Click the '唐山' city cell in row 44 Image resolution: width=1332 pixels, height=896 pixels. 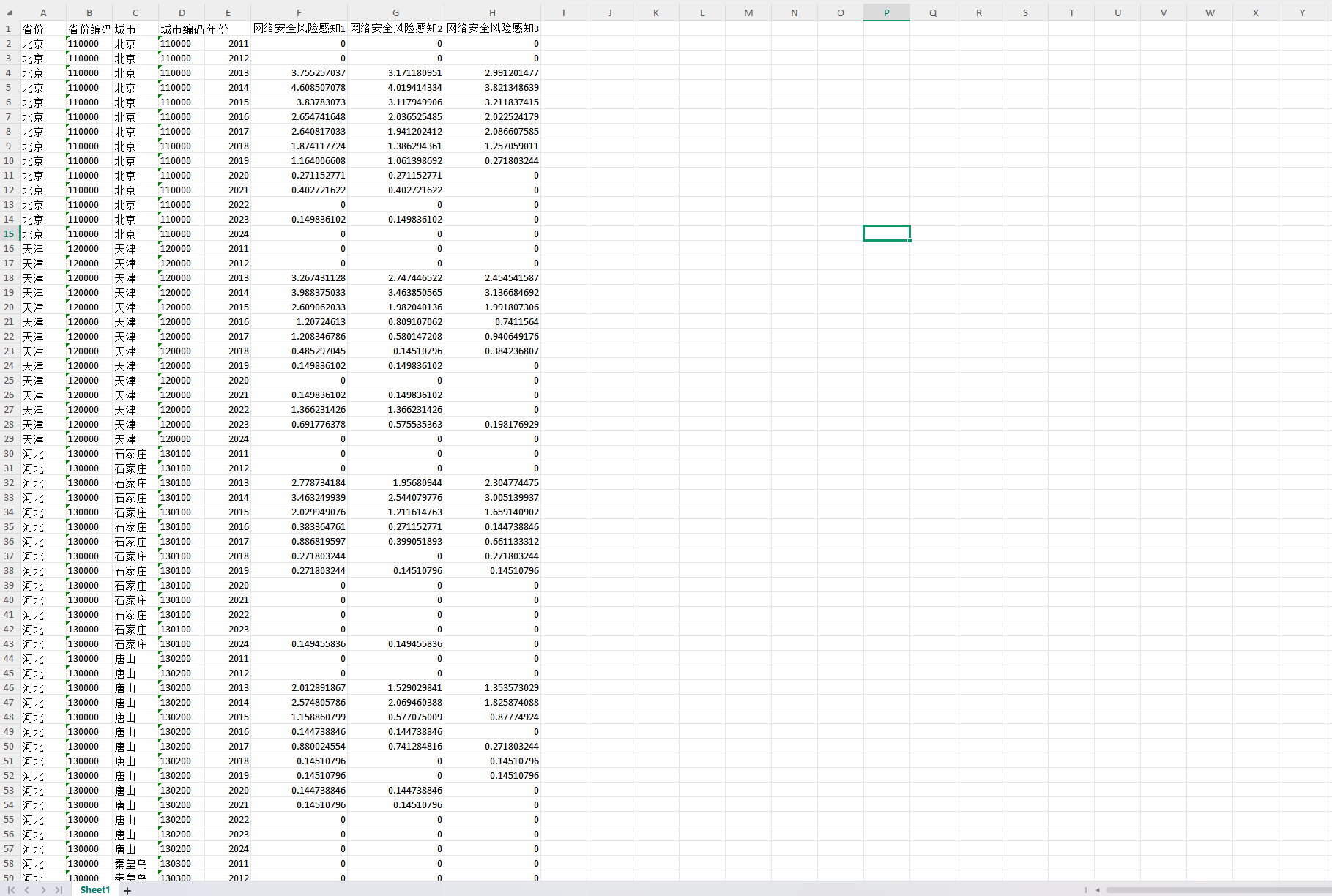[x=135, y=658]
